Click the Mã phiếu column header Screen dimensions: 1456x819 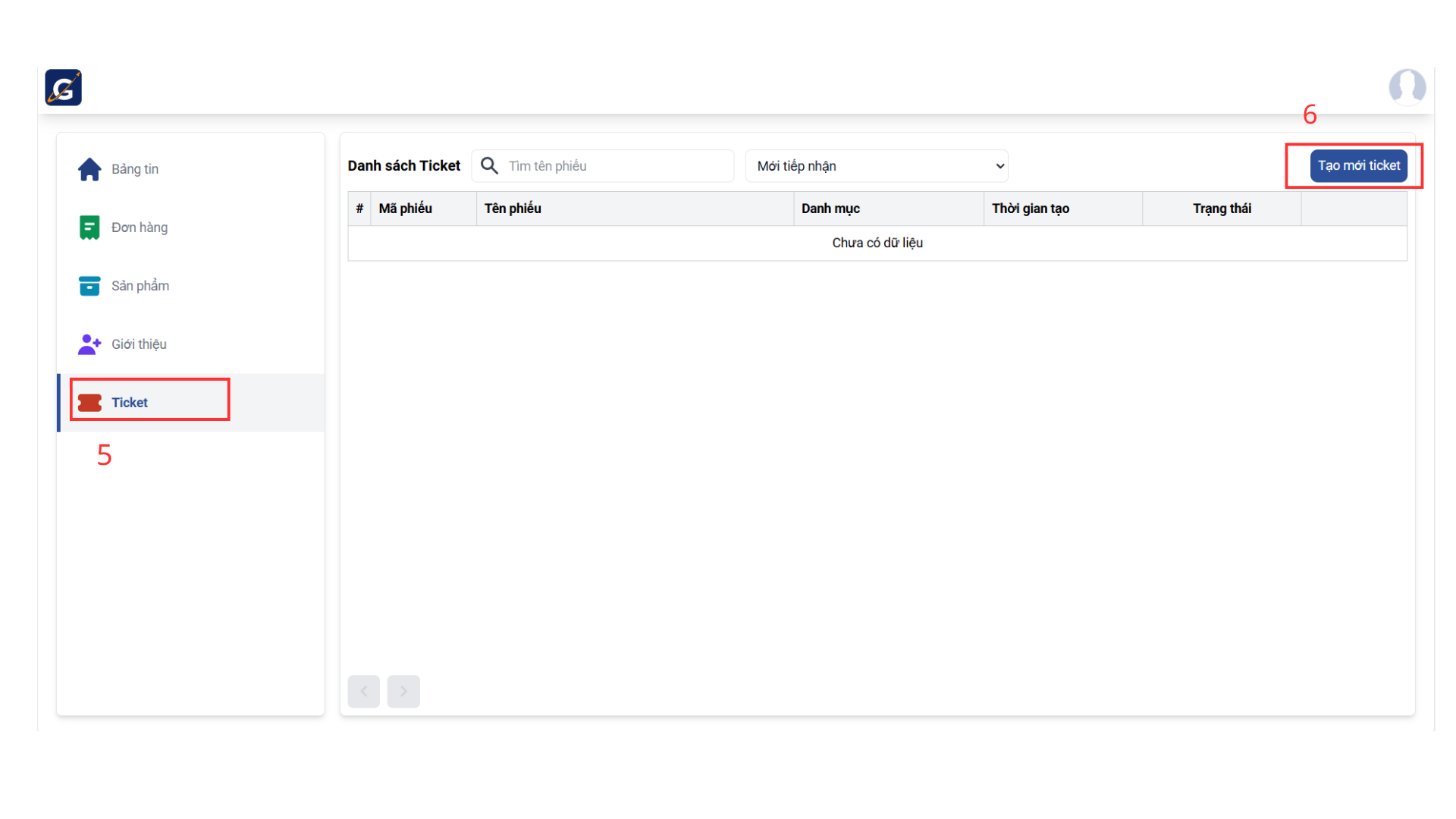pos(406,209)
